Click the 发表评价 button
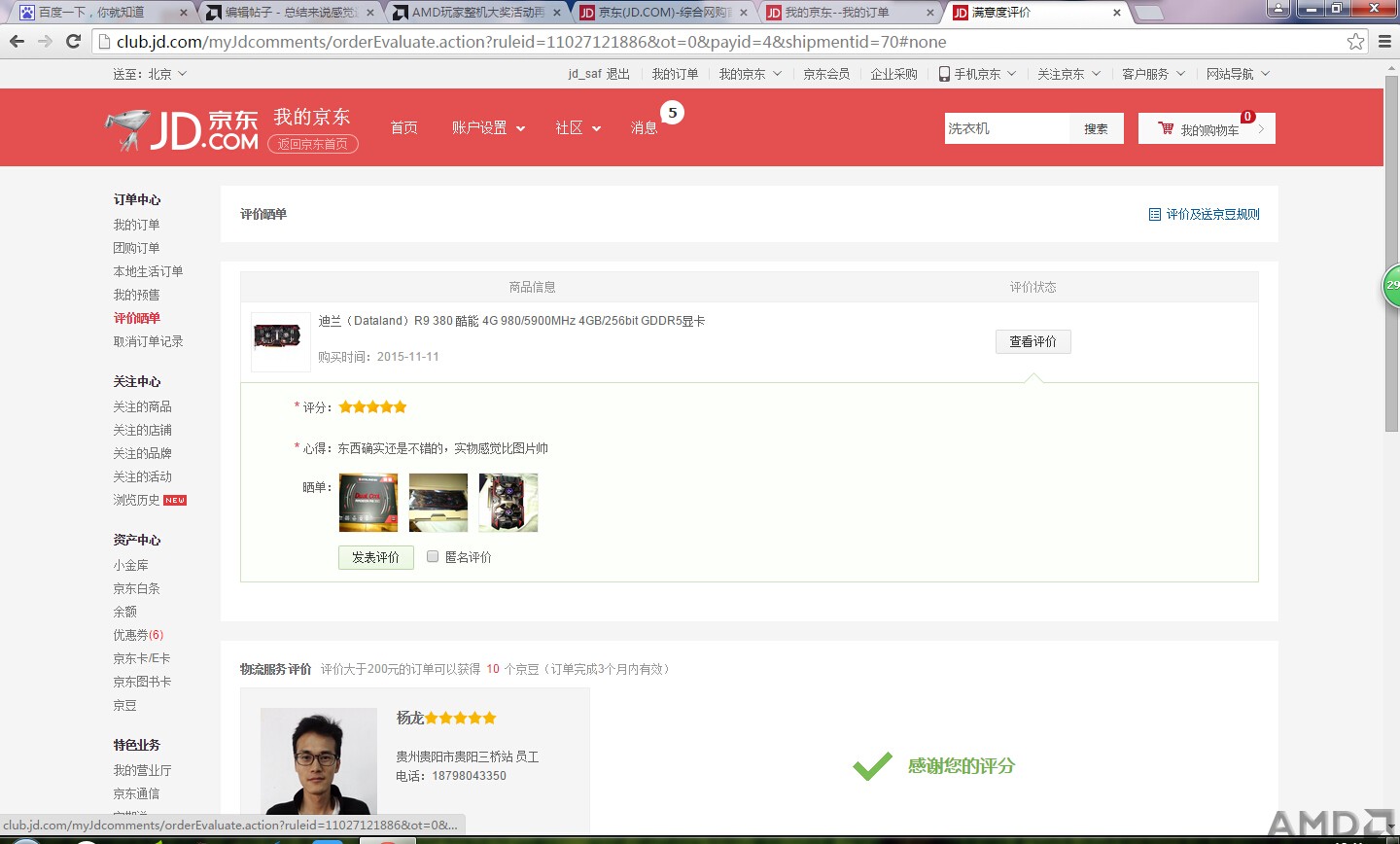1400x844 pixels. pos(376,557)
